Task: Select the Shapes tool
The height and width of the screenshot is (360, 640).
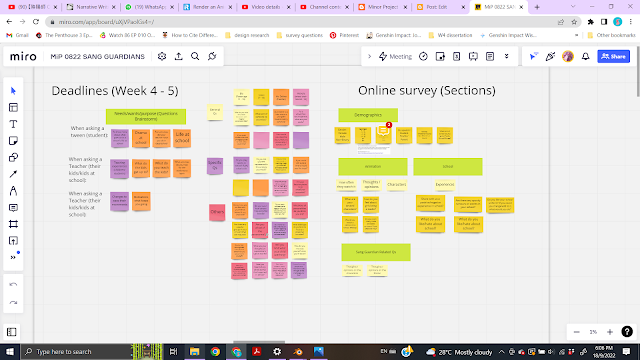Action: (x=13, y=158)
